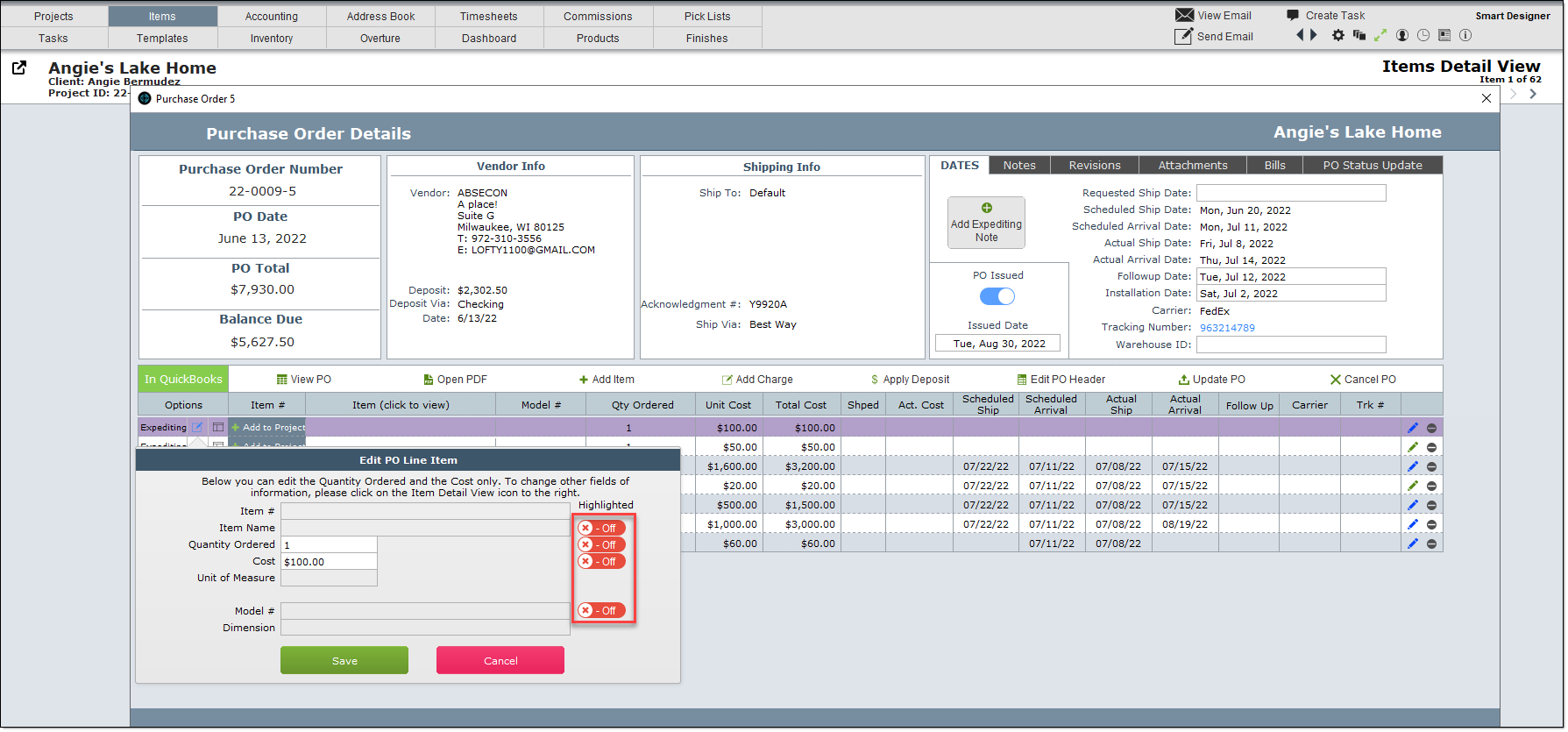Click View PO in the toolbar

coord(303,379)
